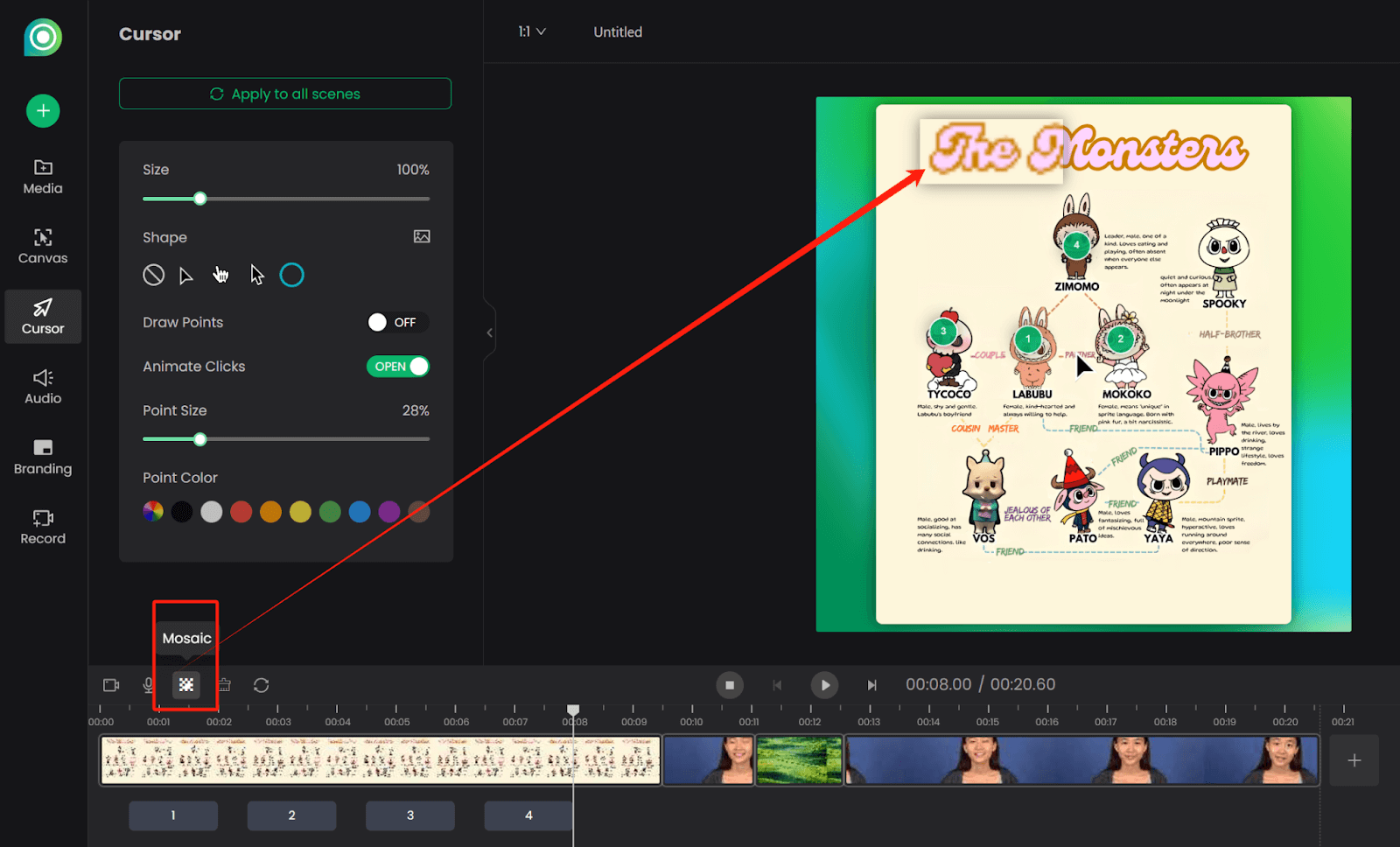Image resolution: width=1400 pixels, height=847 pixels.
Task: Select the no-cursor shape option
Action: point(154,275)
